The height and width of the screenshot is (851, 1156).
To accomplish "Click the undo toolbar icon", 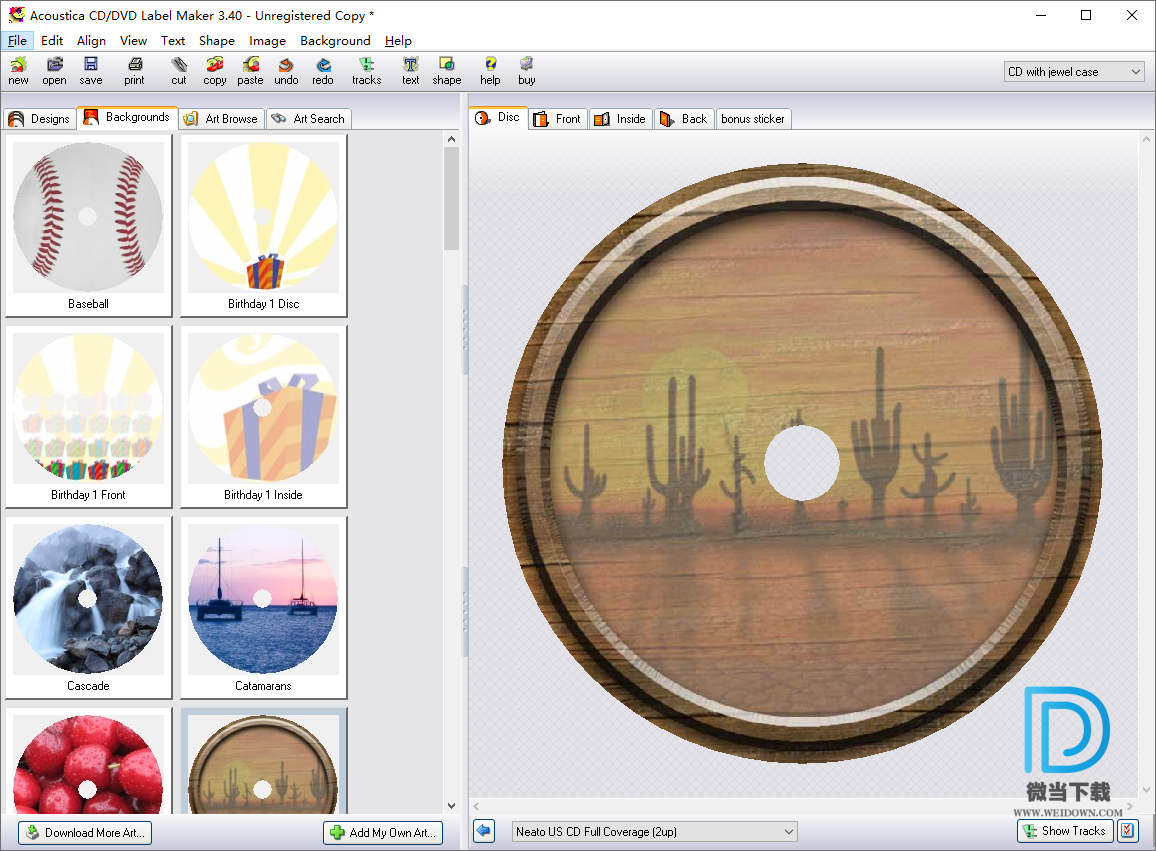I will tap(286, 71).
